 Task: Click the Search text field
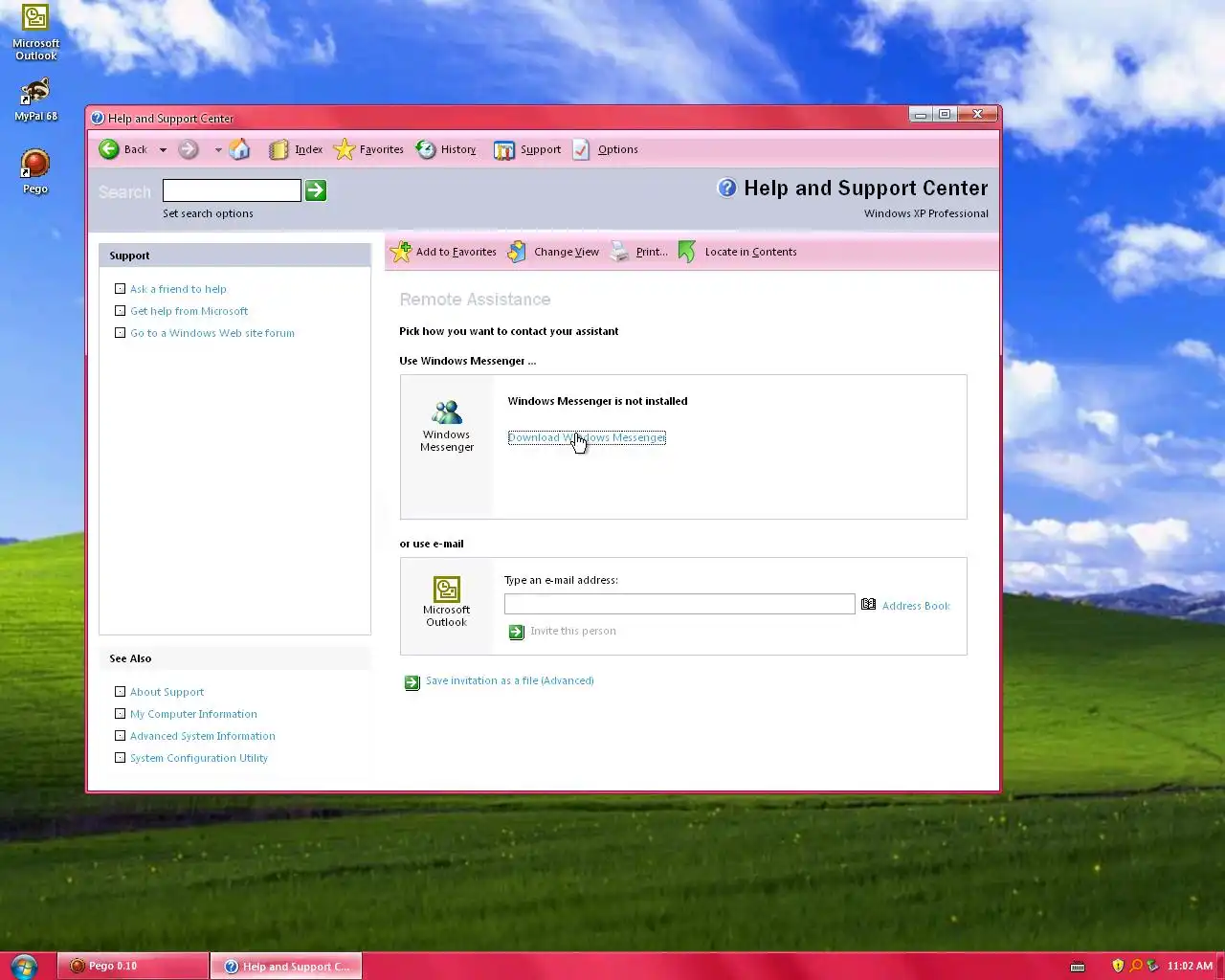232,190
